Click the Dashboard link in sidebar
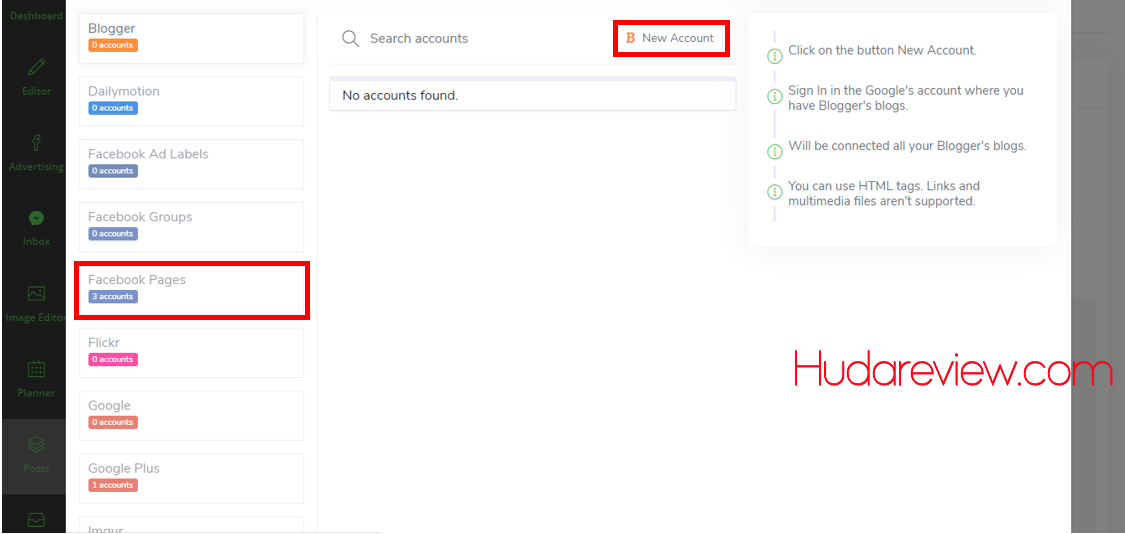 36,16
